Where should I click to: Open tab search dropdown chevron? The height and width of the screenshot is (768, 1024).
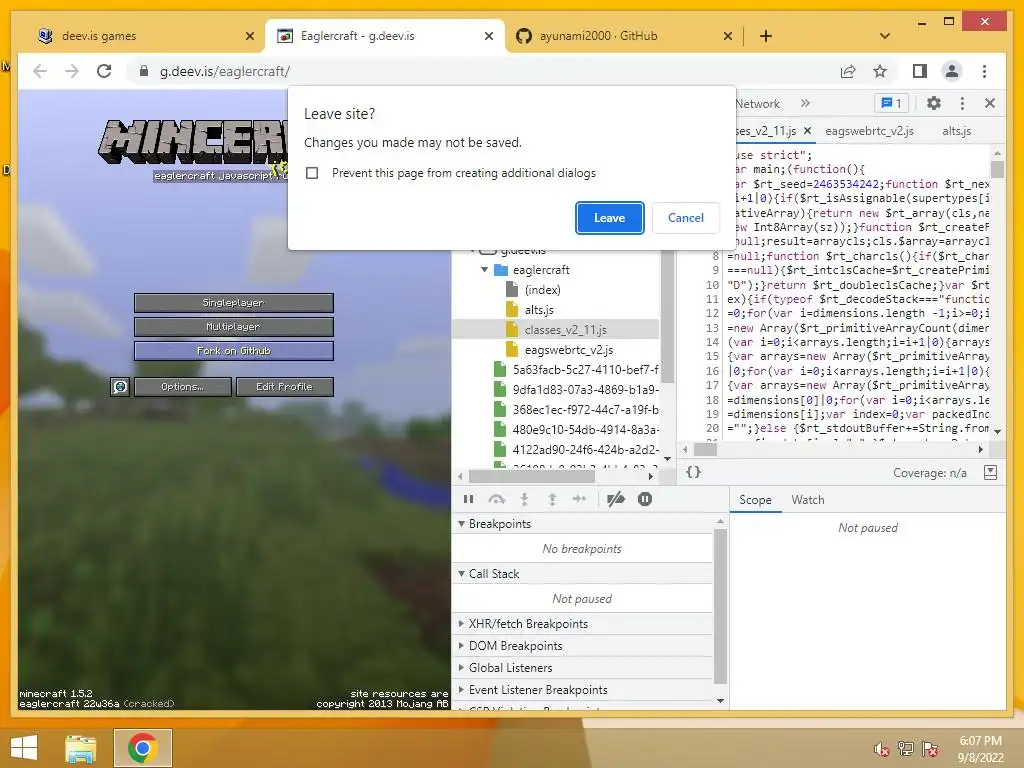pos(884,36)
